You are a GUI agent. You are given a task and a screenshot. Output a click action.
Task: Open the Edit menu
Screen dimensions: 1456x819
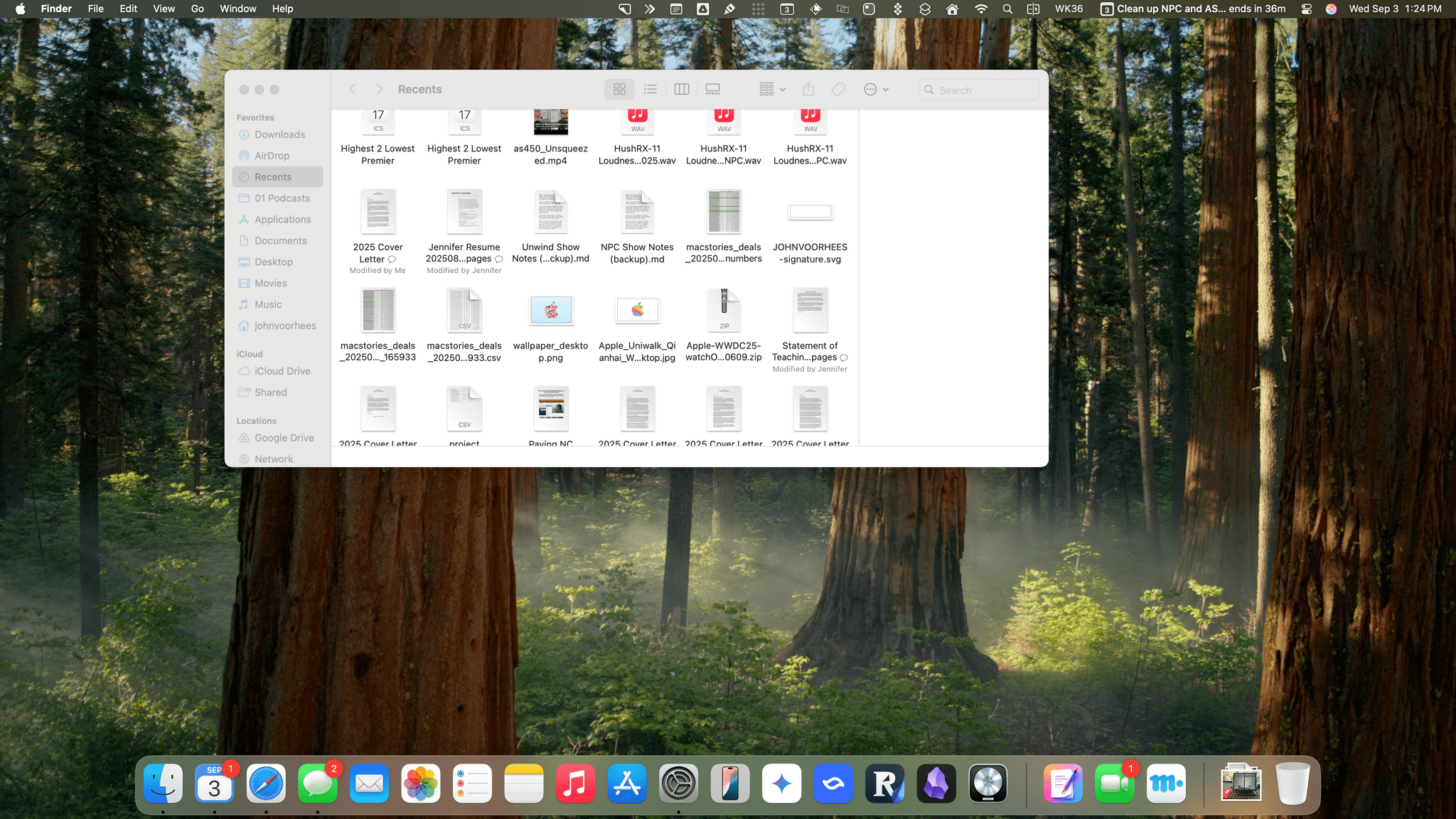point(129,9)
